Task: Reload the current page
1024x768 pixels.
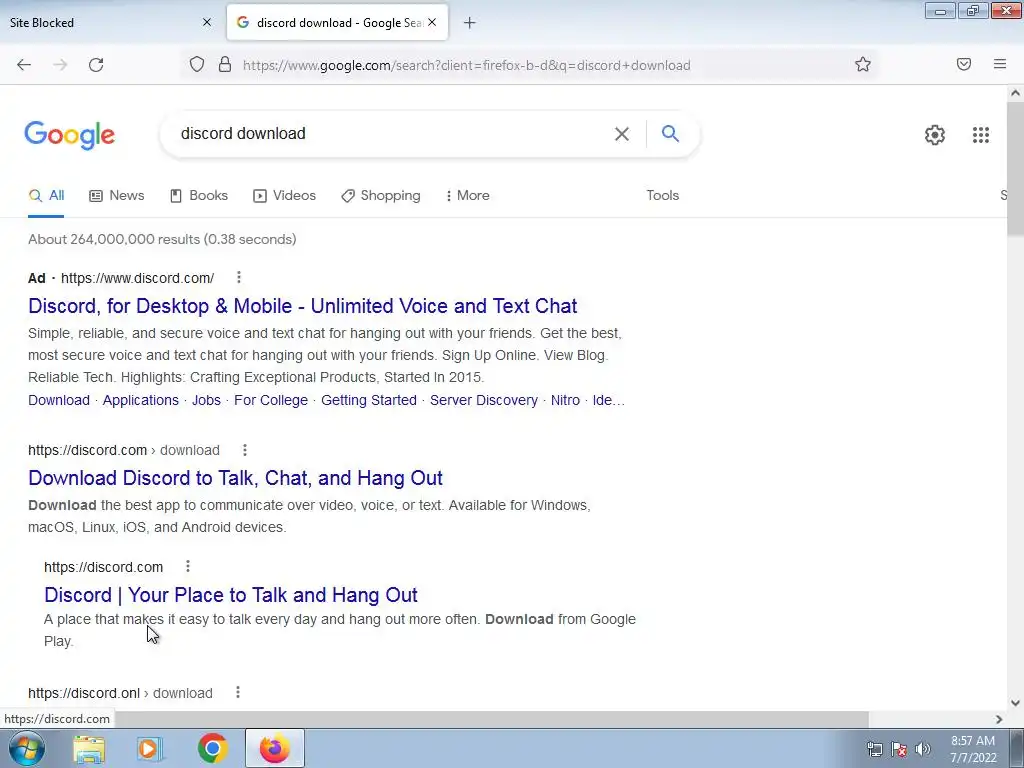Action: tap(96, 65)
